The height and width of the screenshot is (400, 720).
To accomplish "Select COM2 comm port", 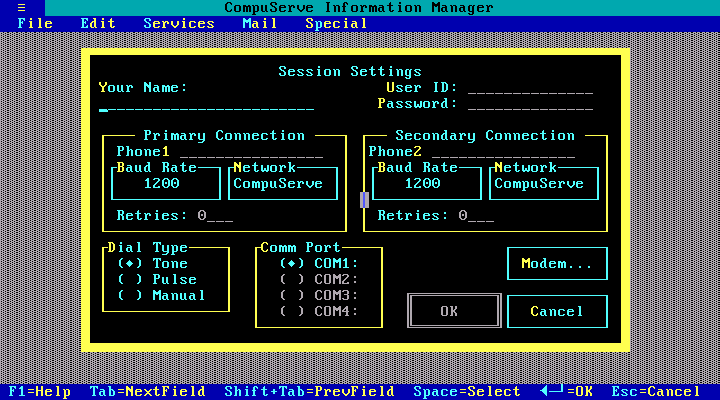I will pos(319,280).
